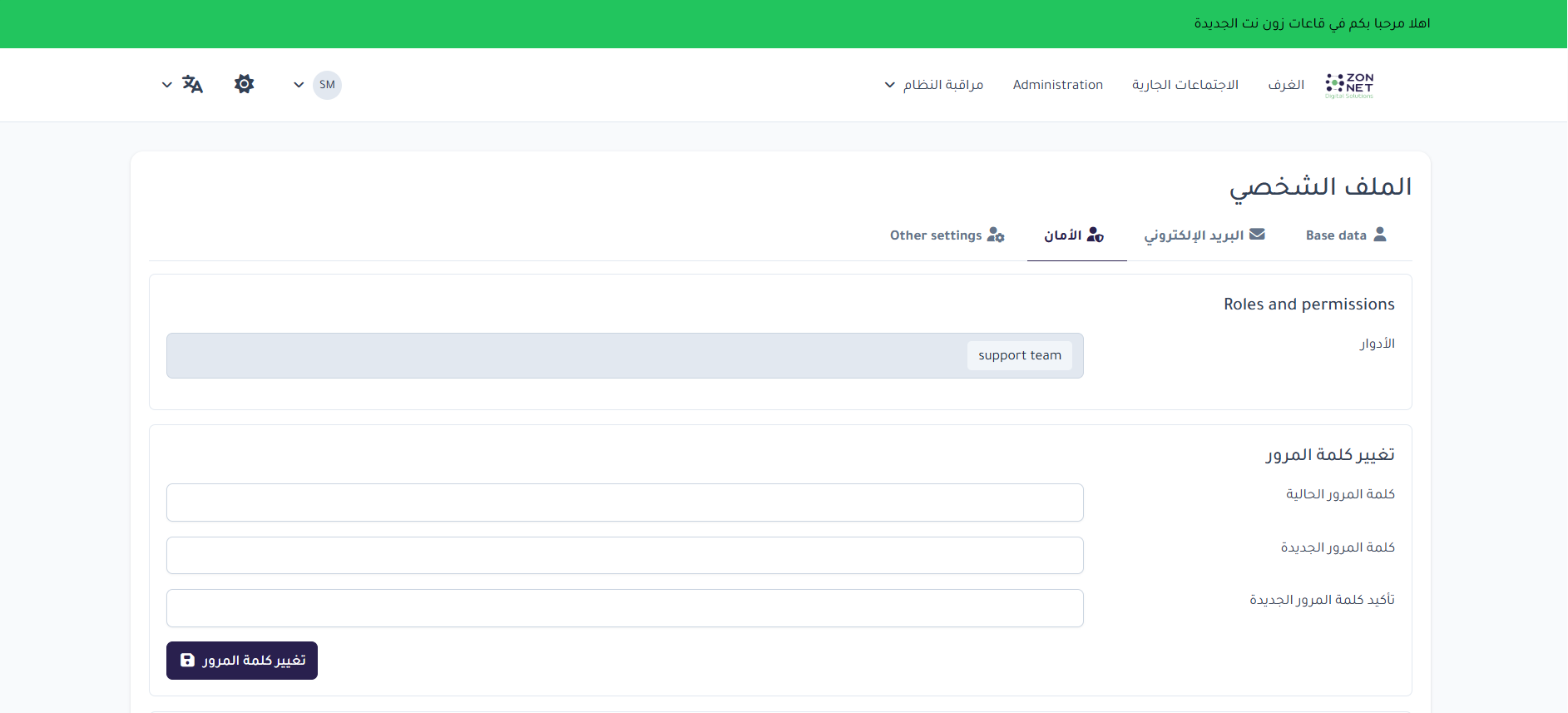Screen dimensions: 1568x713
Task: Click the SM user avatar
Action: pos(327,85)
